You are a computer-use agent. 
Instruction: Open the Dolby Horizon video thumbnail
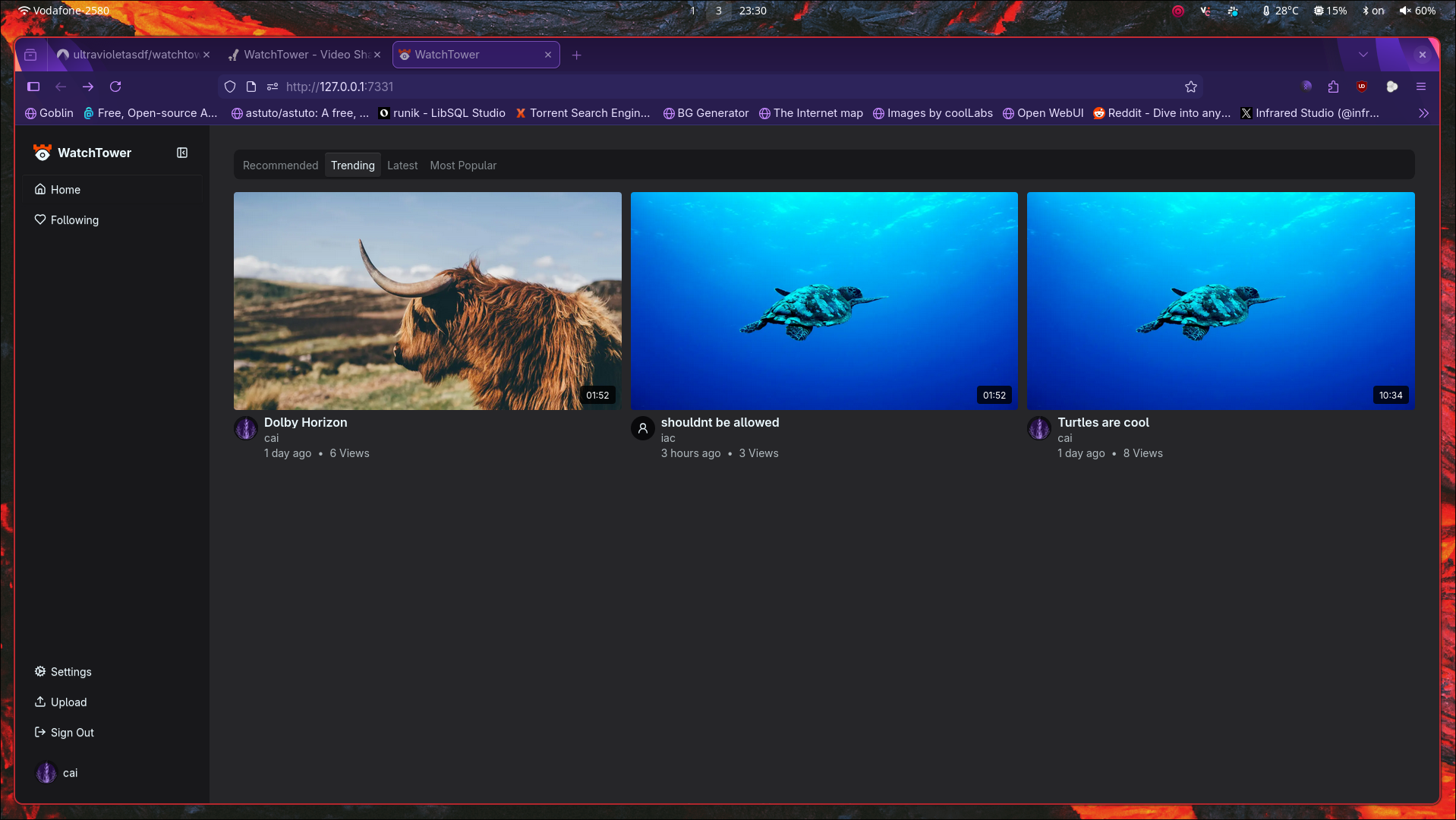point(427,301)
